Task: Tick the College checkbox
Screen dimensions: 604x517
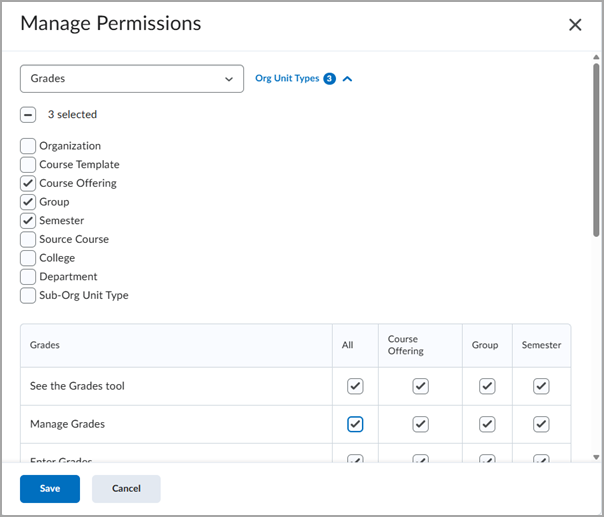Action: pyautogui.click(x=28, y=258)
